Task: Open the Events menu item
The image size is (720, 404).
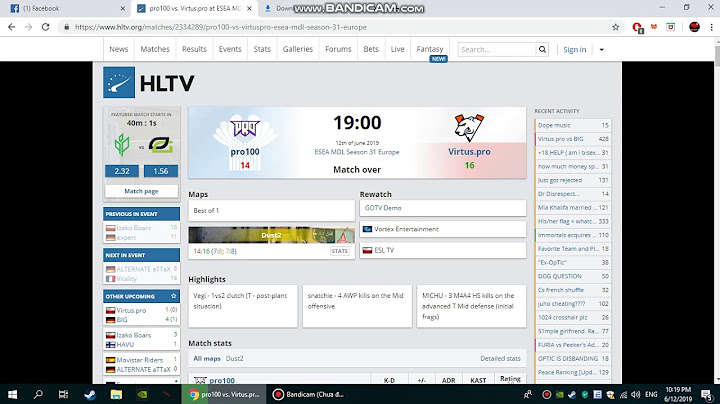Action: [x=230, y=49]
